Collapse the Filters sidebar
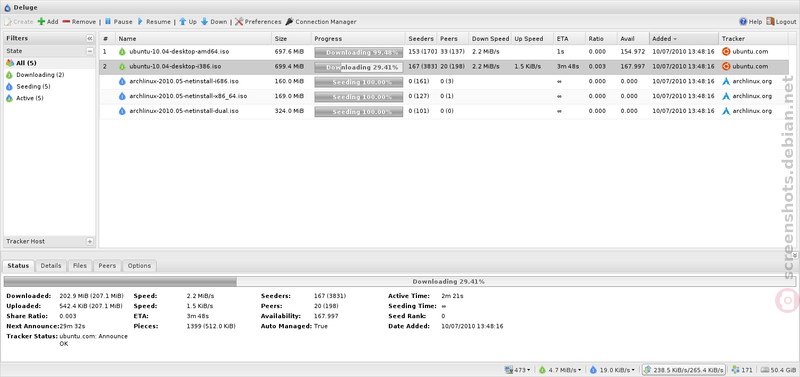 pos(90,38)
